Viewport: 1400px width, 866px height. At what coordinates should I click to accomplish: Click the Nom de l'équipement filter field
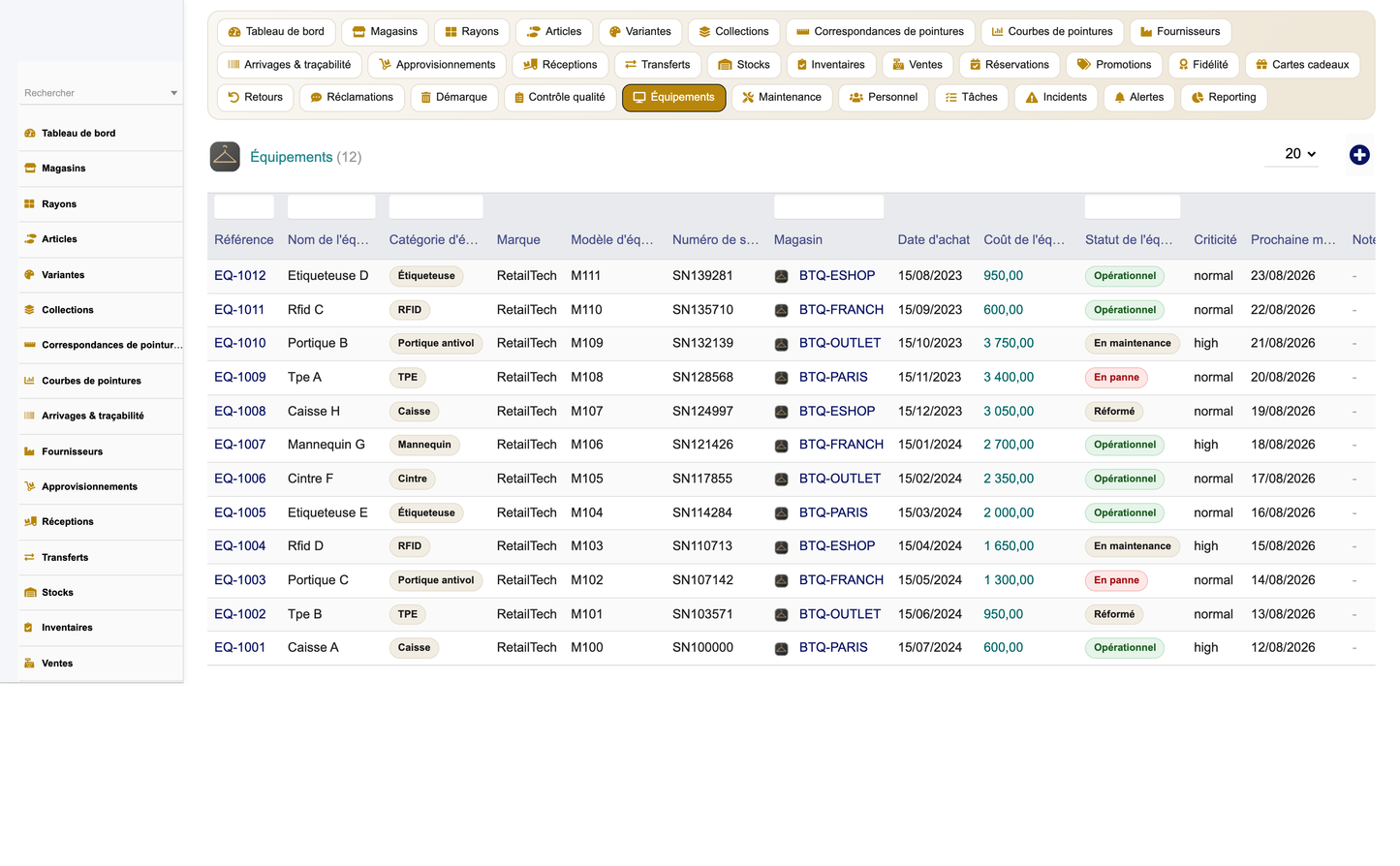pyautogui.click(x=331, y=206)
